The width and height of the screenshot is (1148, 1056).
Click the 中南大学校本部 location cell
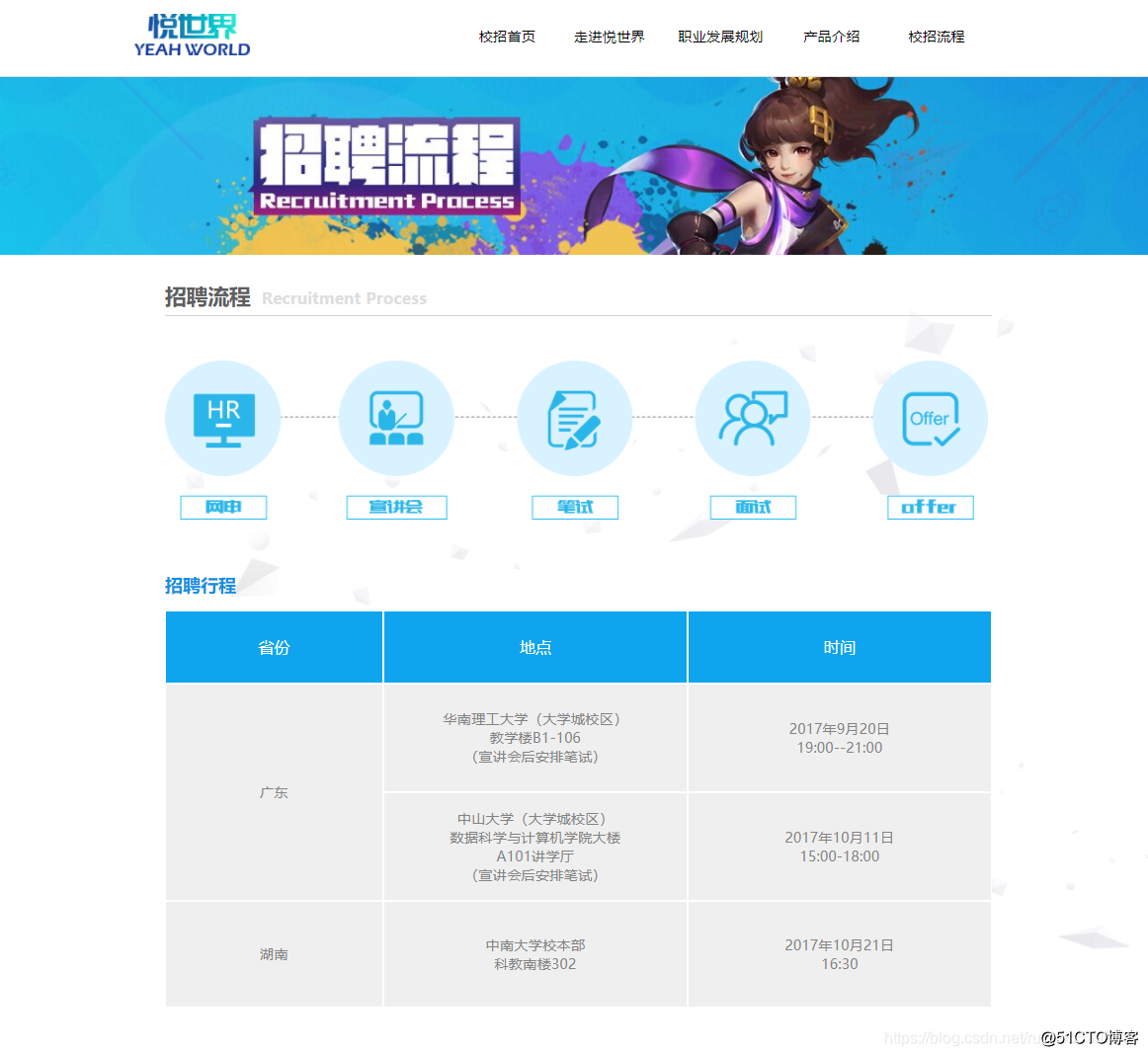535,954
